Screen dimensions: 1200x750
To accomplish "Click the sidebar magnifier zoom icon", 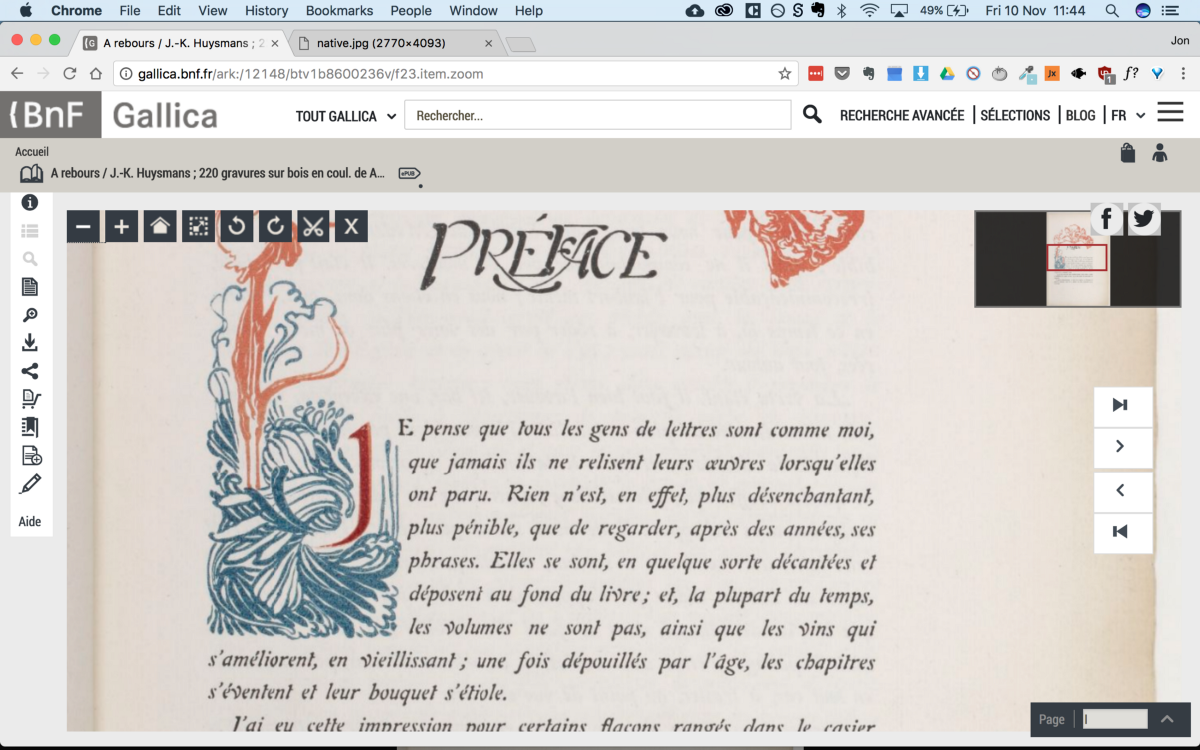I will pyautogui.click(x=30, y=315).
